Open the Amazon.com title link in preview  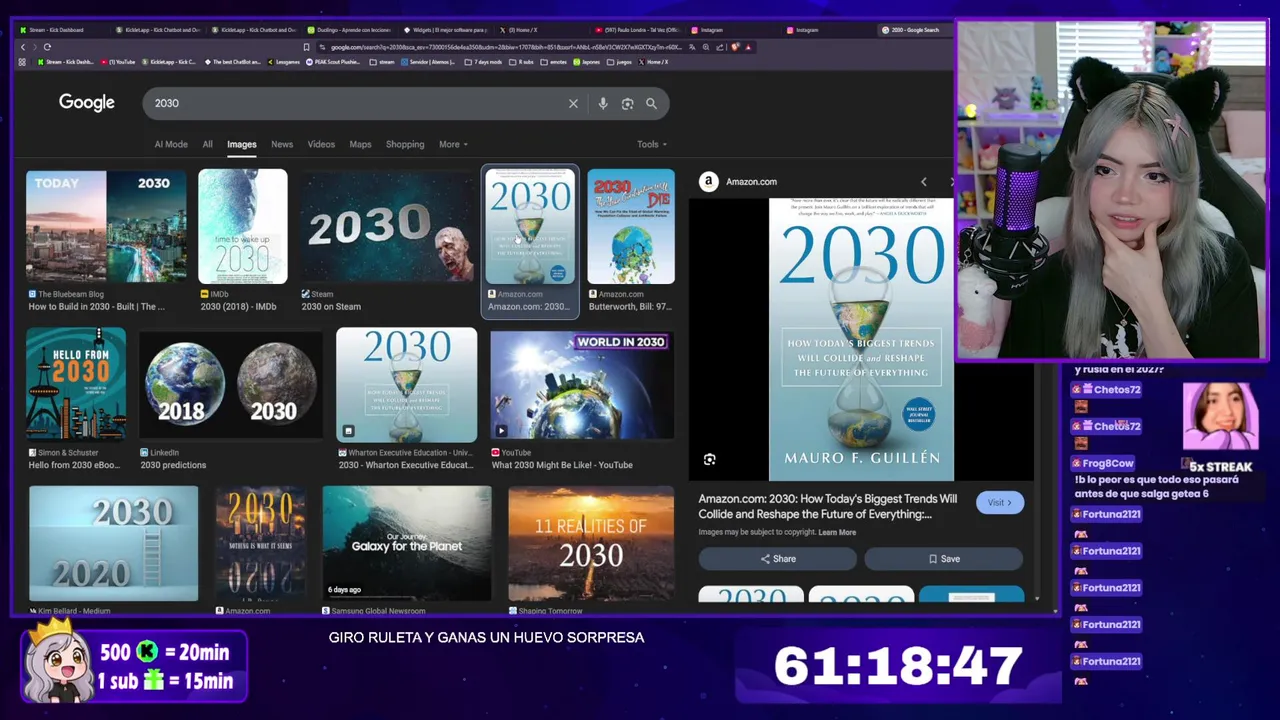coord(828,506)
